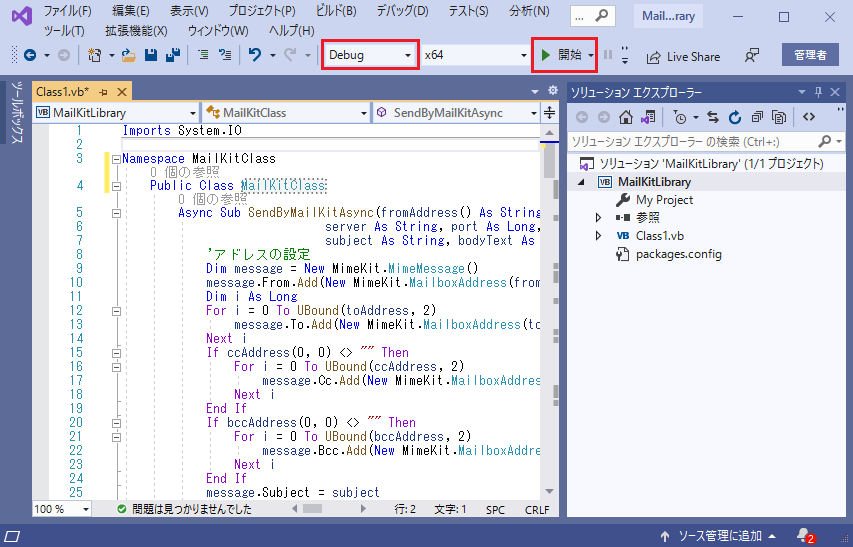Open the ファイル(F) menu

coord(67,11)
